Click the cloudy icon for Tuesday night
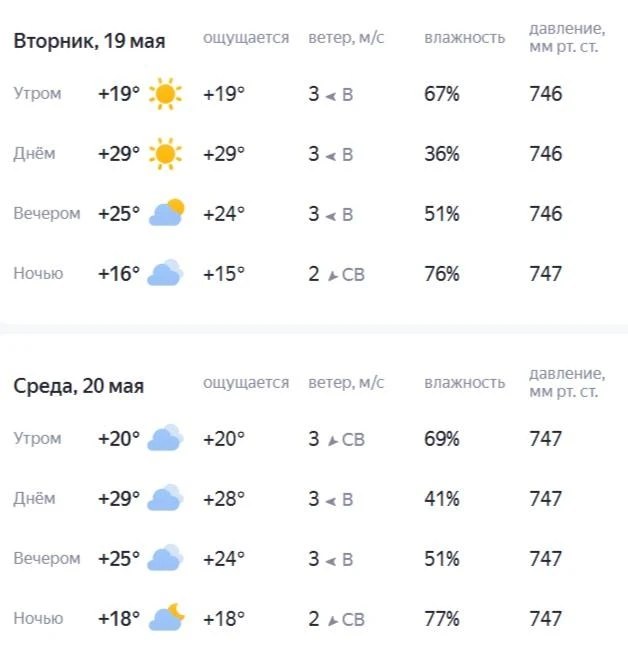 tap(165, 273)
